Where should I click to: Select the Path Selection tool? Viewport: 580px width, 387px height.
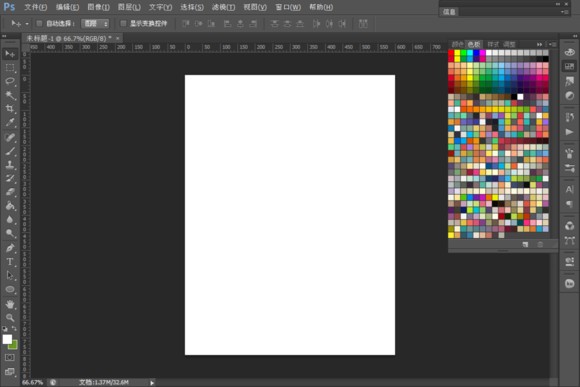pyautogui.click(x=10, y=276)
